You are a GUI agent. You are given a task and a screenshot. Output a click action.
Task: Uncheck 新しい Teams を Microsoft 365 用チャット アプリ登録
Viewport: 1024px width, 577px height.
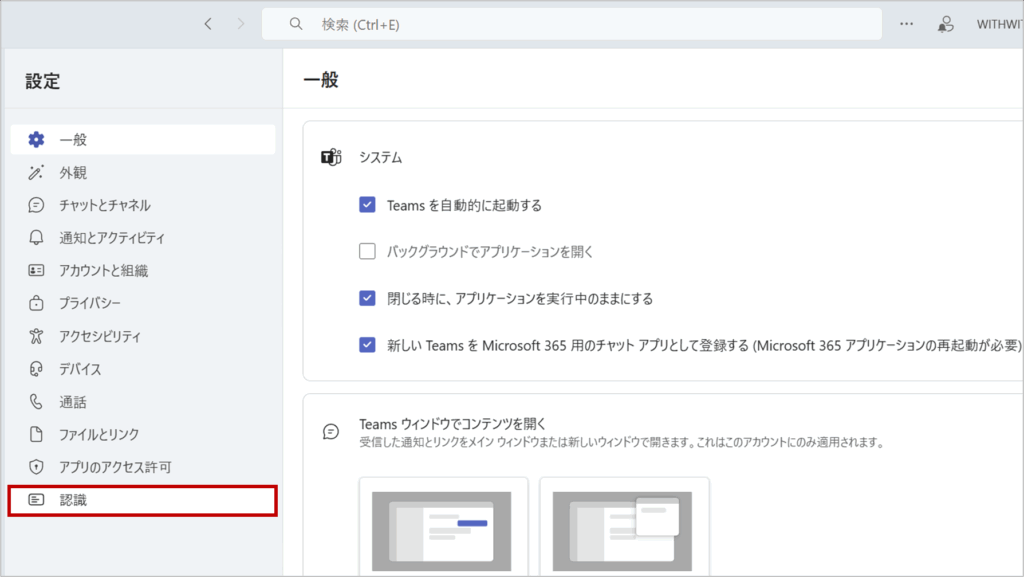pyautogui.click(x=367, y=345)
